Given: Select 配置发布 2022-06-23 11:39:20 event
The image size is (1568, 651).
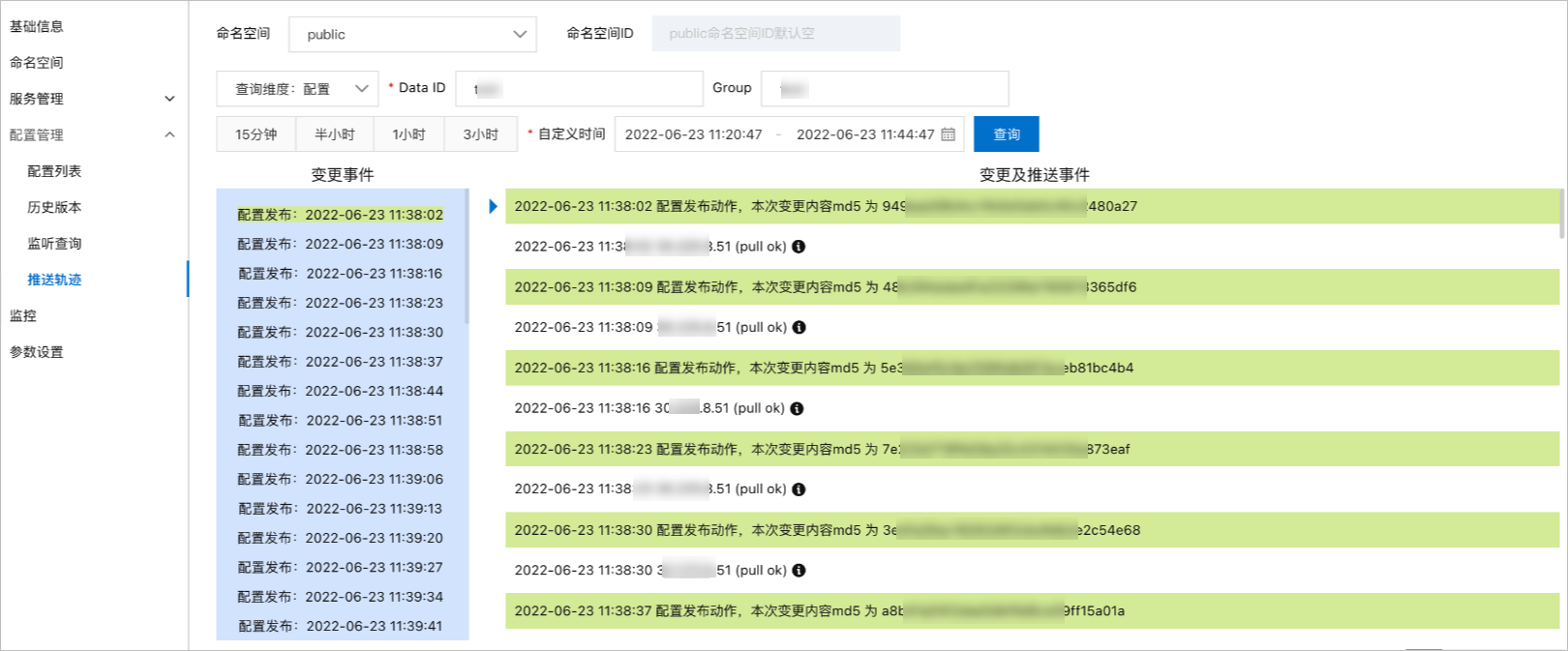Looking at the screenshot, I should point(341,538).
